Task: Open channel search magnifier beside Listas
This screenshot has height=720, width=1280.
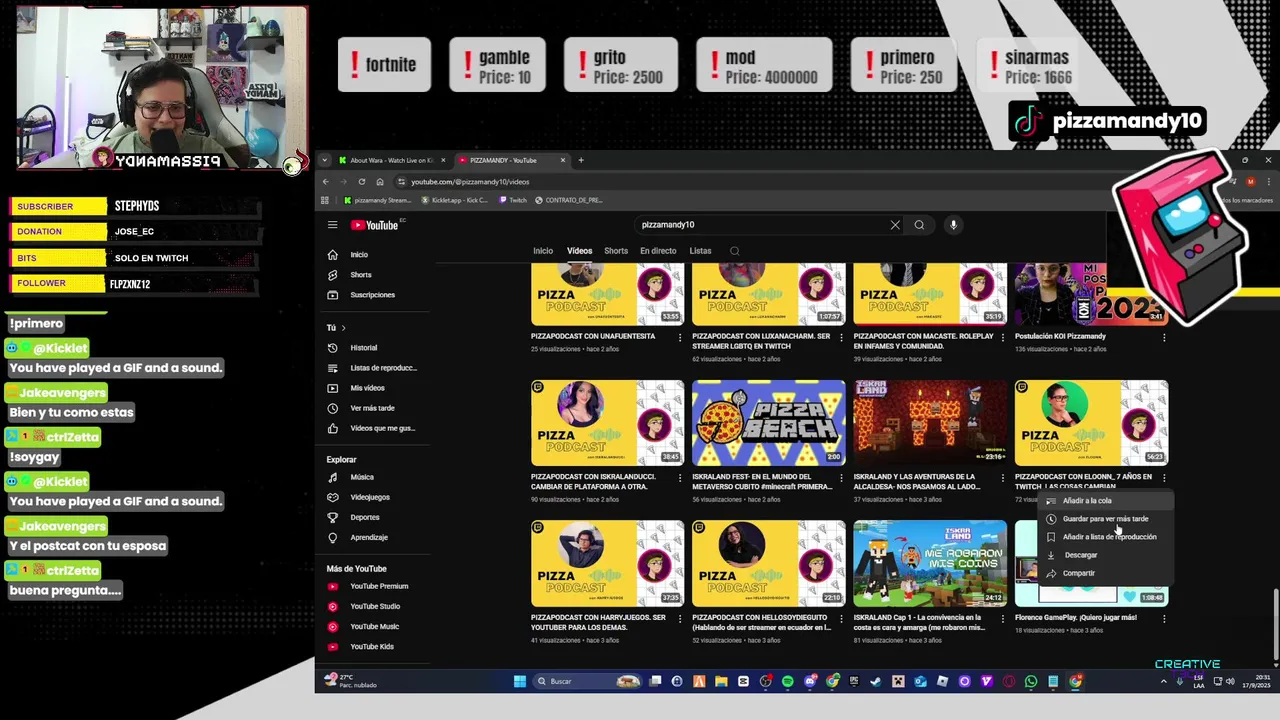Action: pyautogui.click(x=734, y=251)
